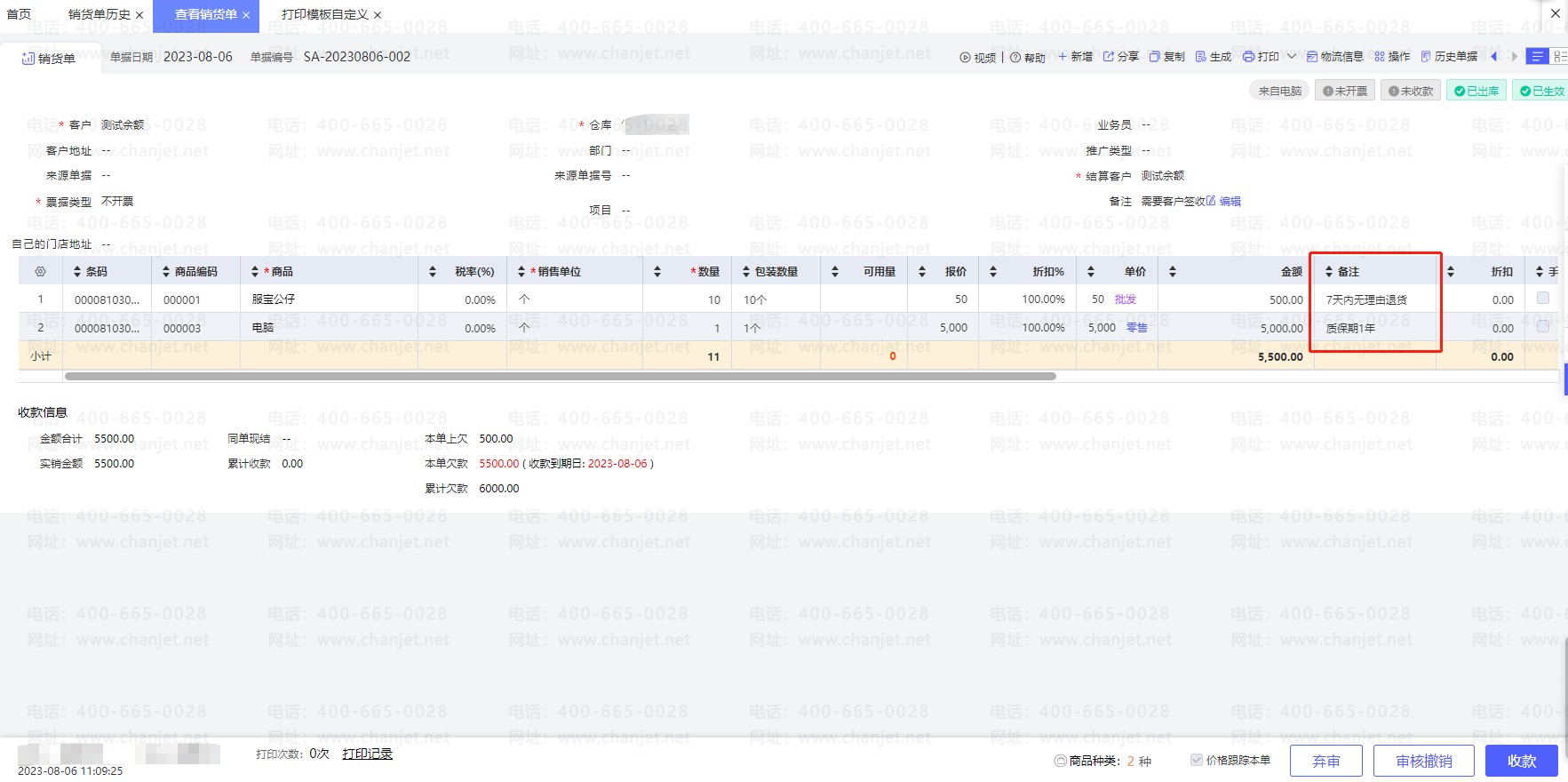This screenshot has height=782, width=1568.
Task: Select the 电脑 product cell
Action: 329,328
